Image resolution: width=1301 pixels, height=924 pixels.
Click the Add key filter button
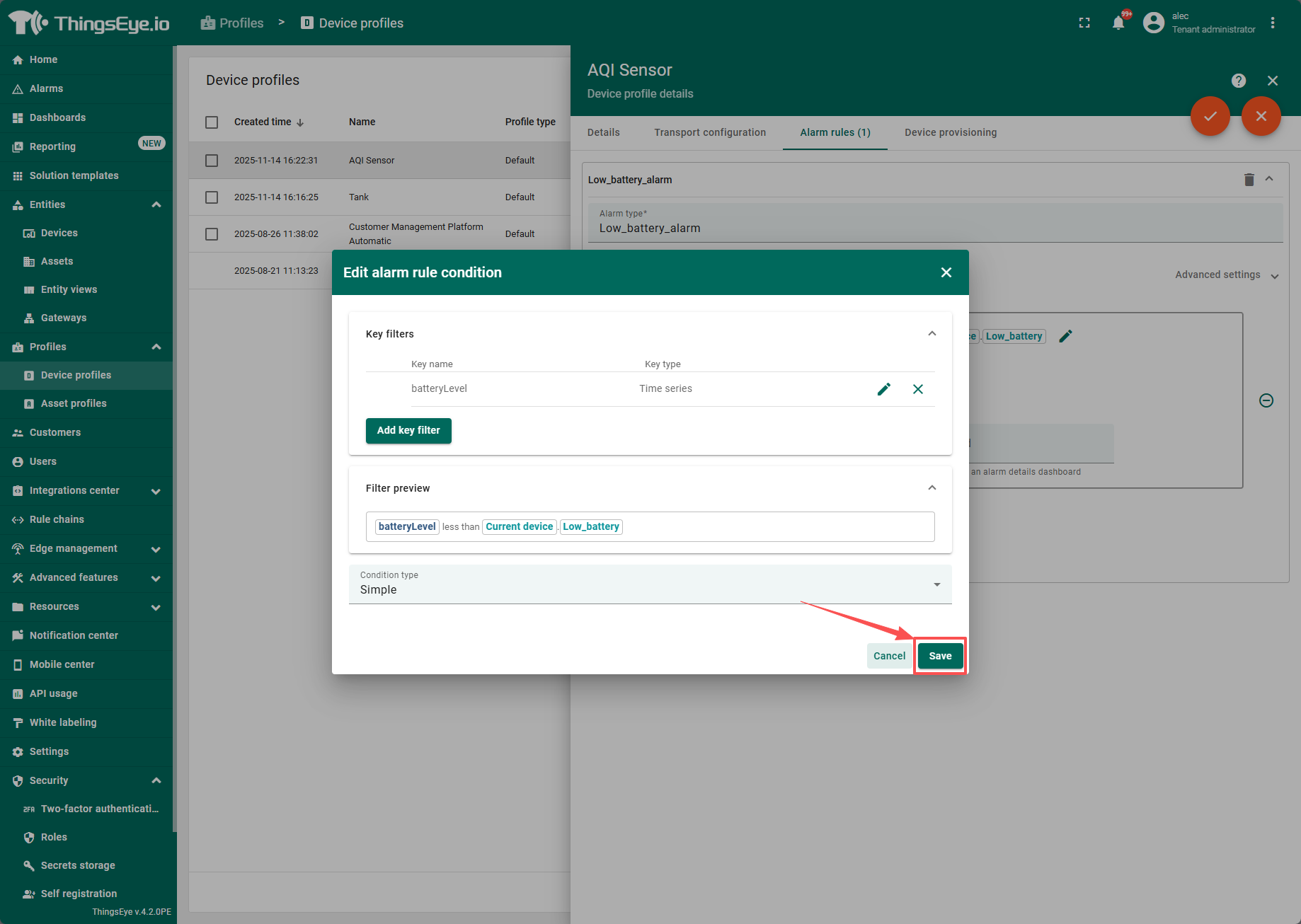coord(408,431)
